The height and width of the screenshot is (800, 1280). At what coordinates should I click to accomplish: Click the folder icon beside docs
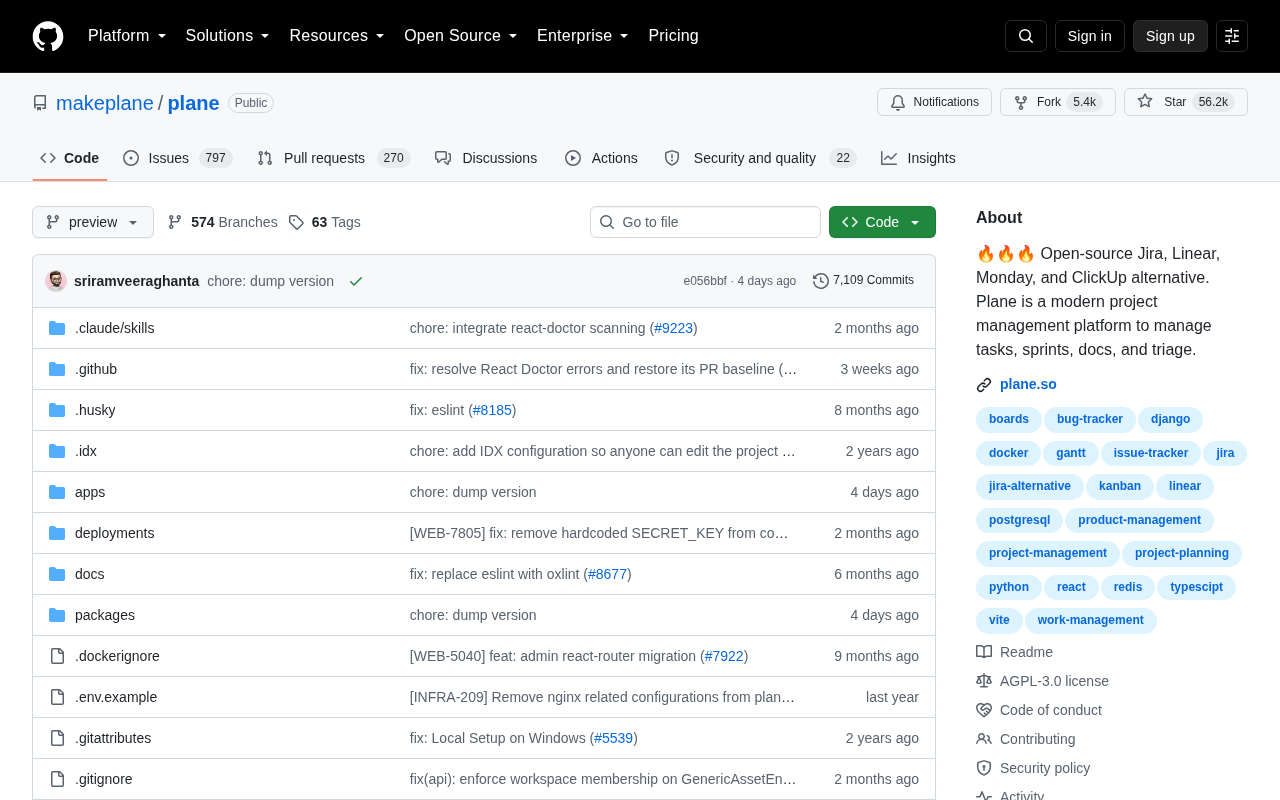pyautogui.click(x=57, y=574)
